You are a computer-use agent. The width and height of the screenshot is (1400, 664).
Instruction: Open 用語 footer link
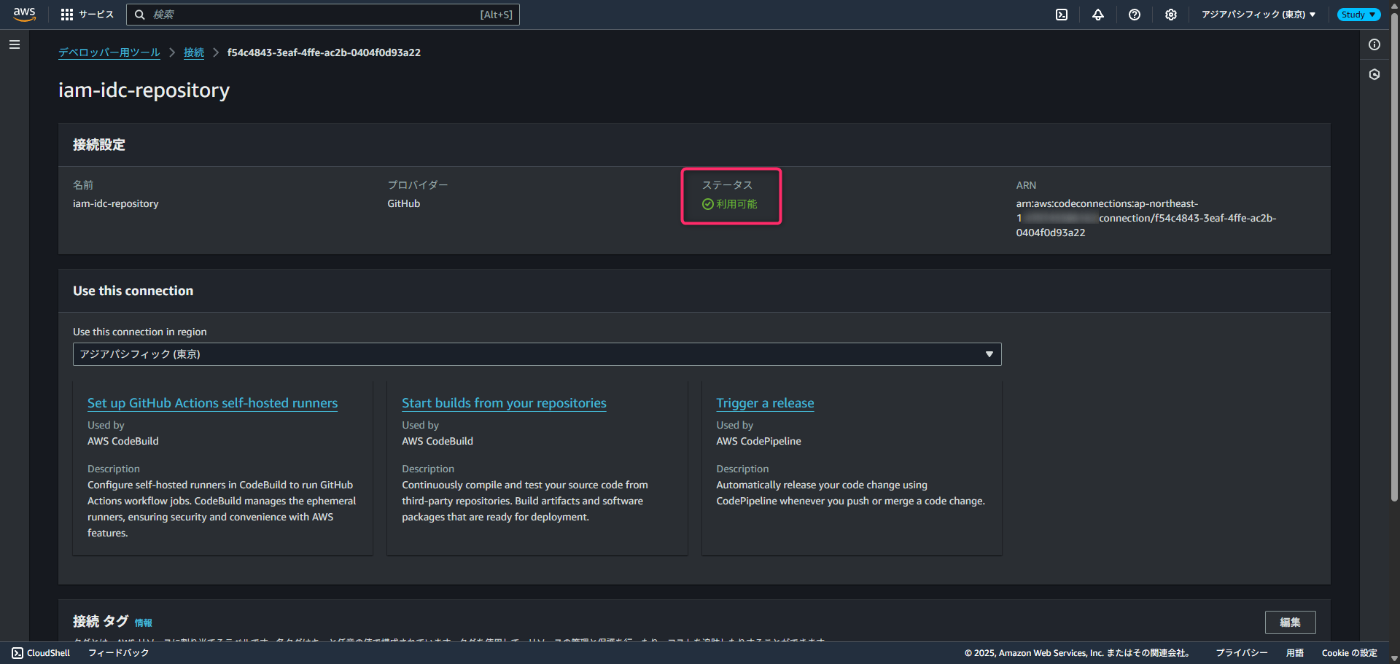(1294, 653)
